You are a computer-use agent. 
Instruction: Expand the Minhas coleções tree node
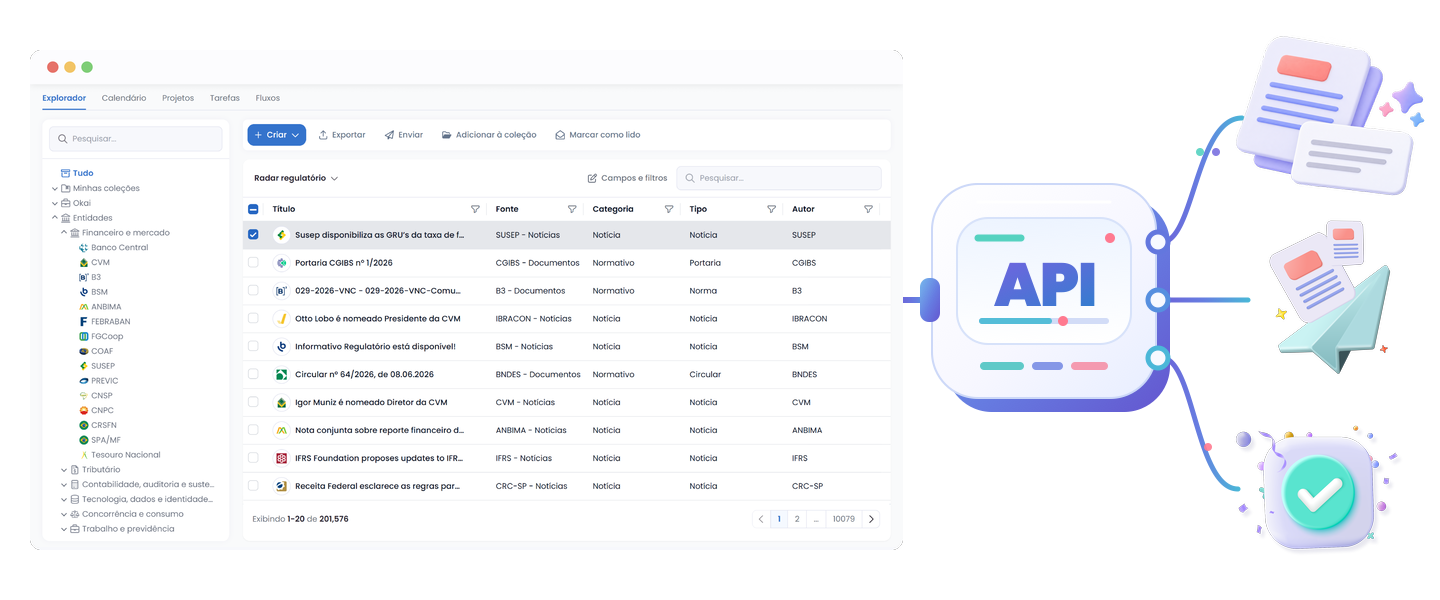[55, 188]
